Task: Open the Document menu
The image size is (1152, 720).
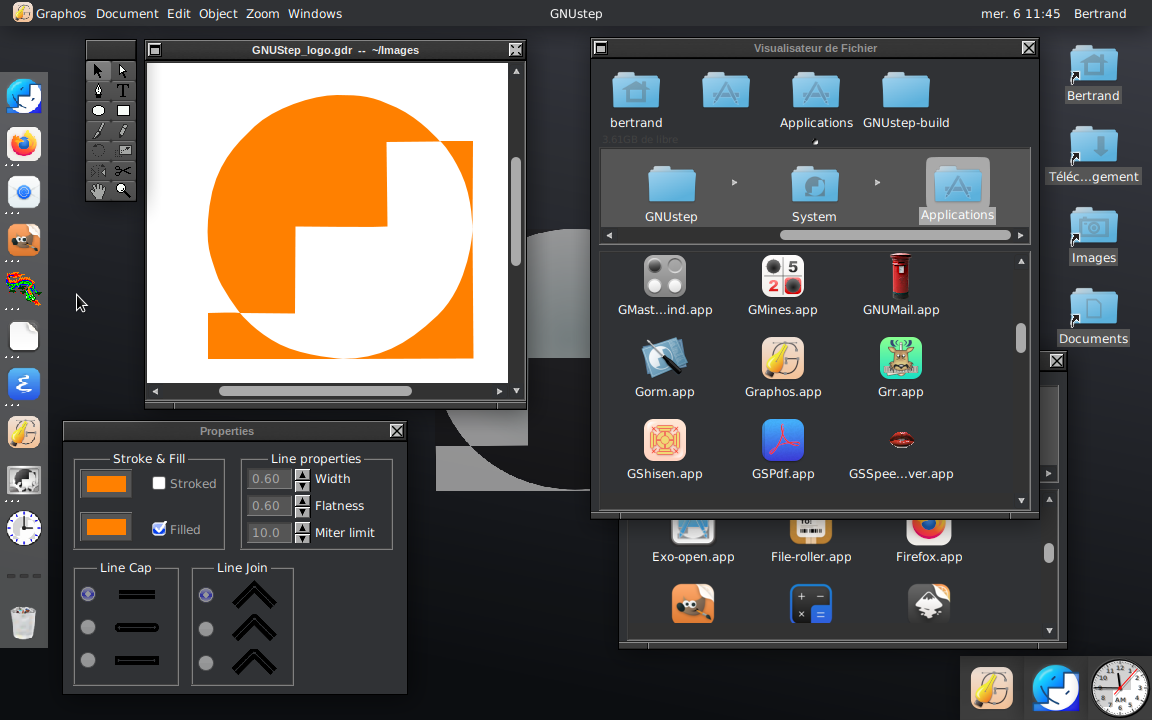Action: pyautogui.click(x=127, y=13)
